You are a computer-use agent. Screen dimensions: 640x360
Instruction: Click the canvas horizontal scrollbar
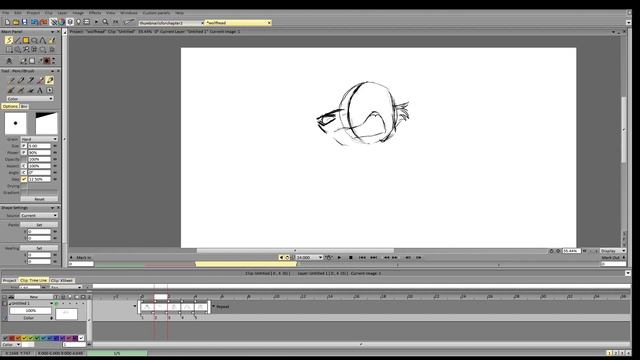click(296, 251)
